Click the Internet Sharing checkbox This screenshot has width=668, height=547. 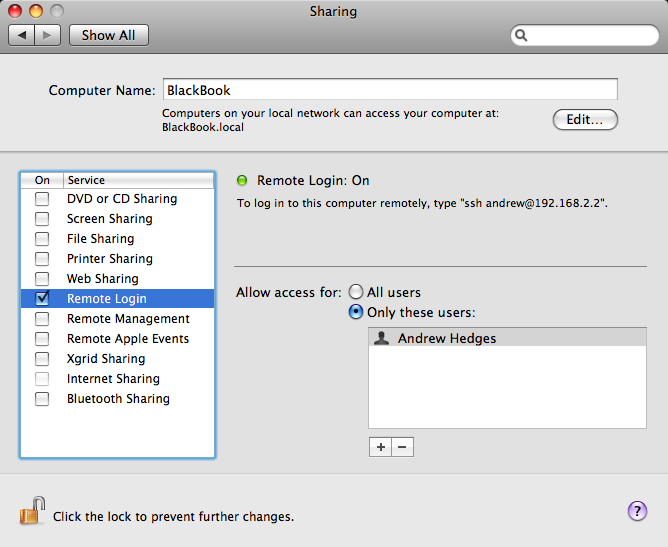[x=42, y=379]
